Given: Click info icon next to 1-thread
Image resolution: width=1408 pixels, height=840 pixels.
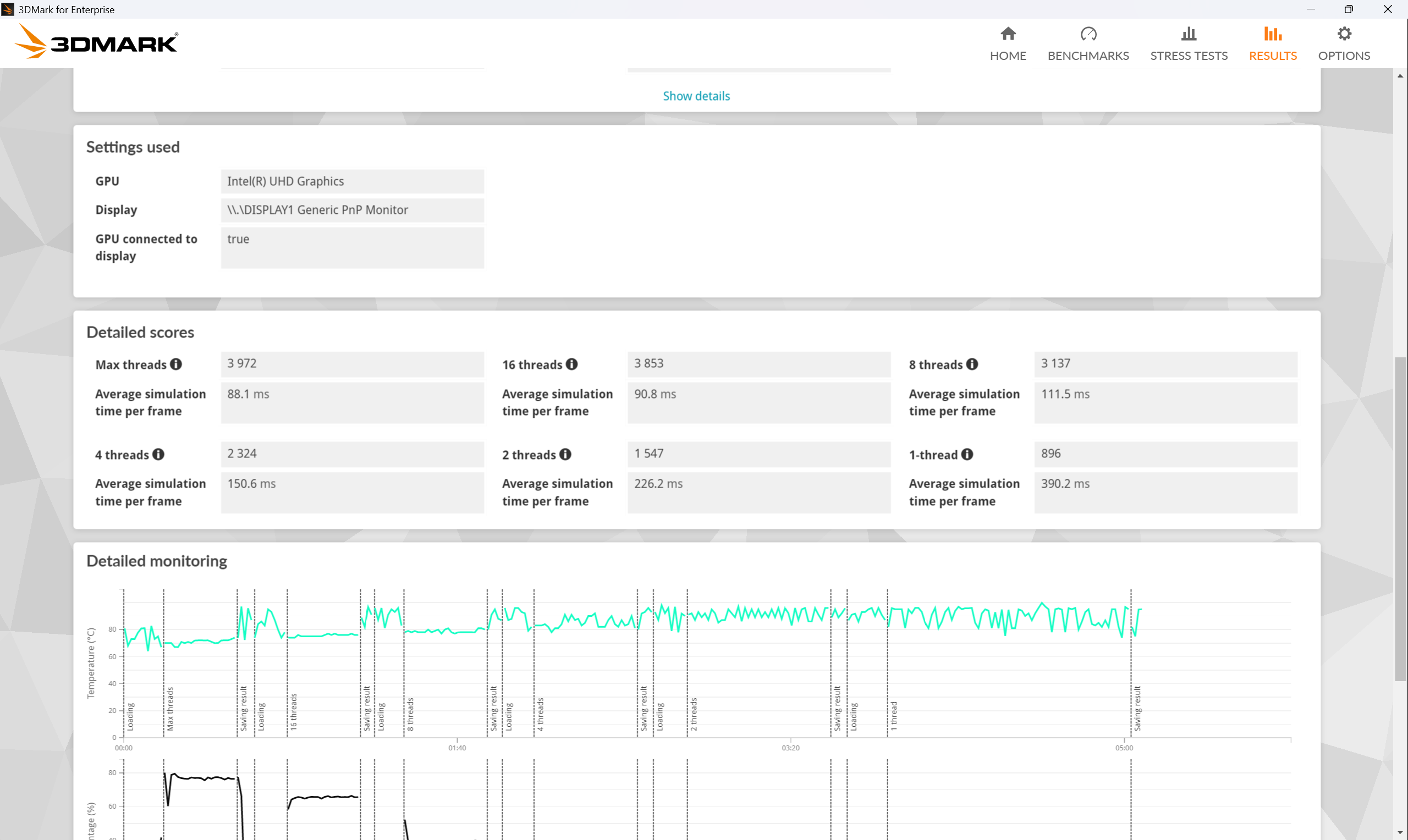Looking at the screenshot, I should (x=967, y=454).
